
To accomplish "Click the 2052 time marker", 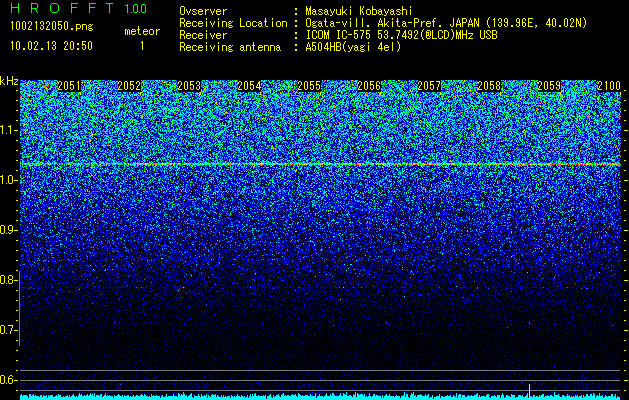I will point(129,86).
